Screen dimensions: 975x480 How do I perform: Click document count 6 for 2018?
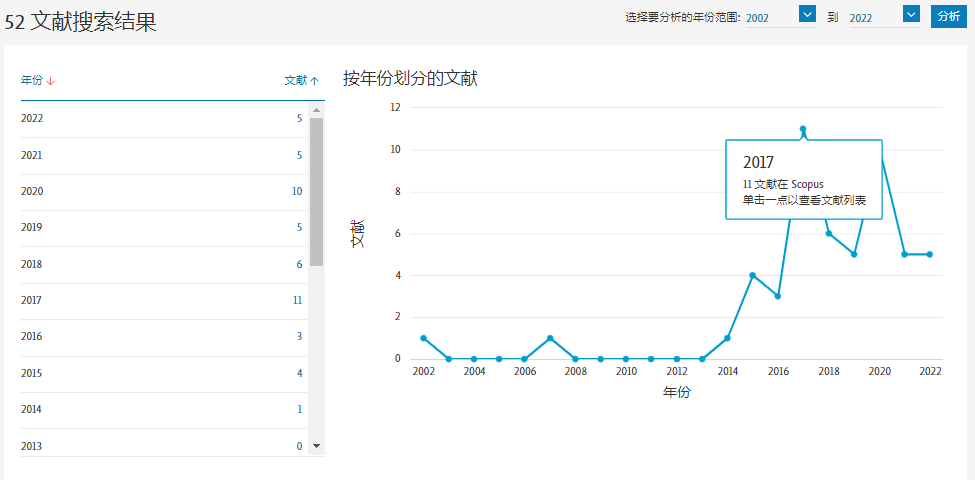pyautogui.click(x=299, y=264)
